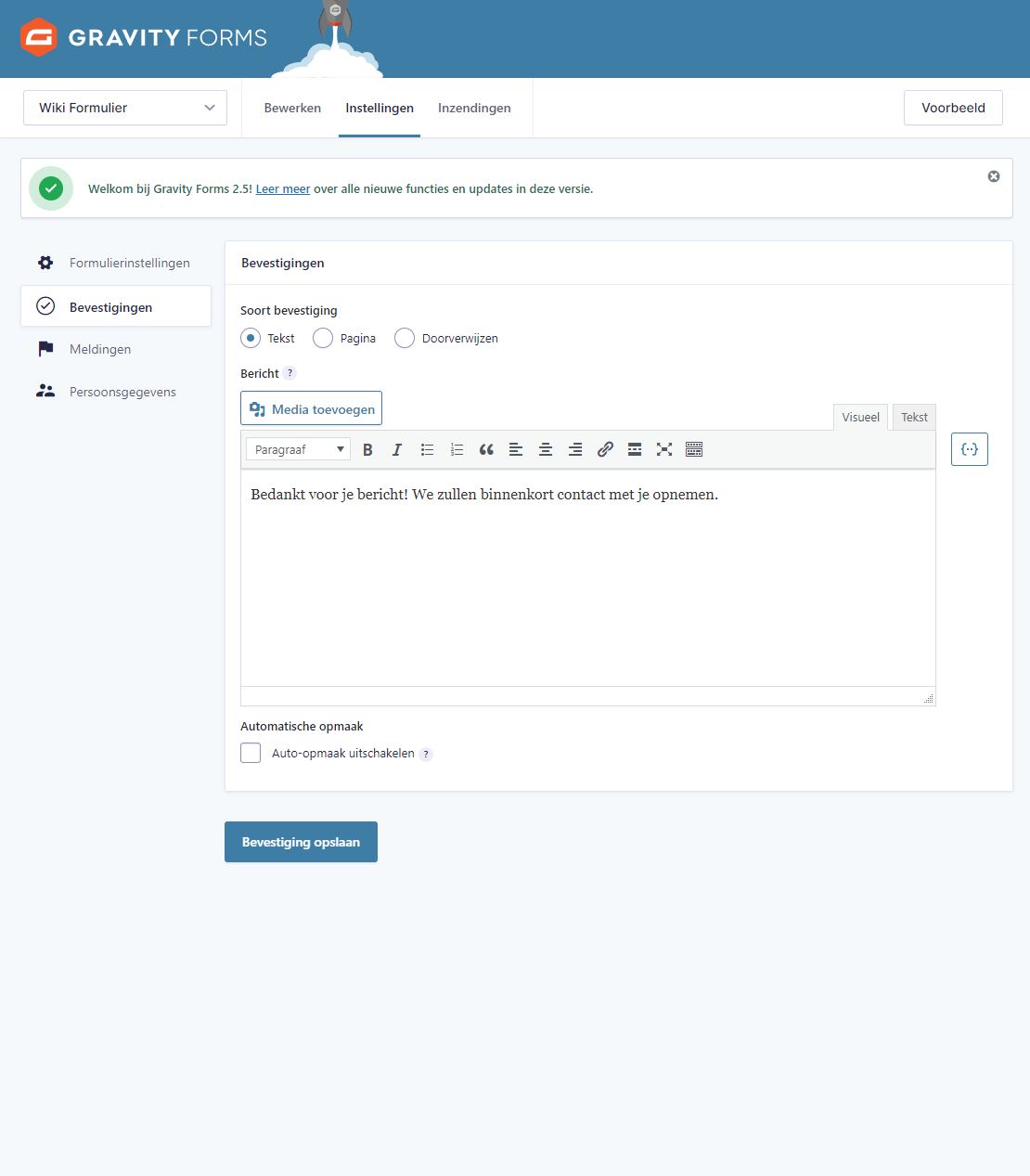Enter distraction-free fullscreen editor mode
1030x1176 pixels.
[664, 450]
